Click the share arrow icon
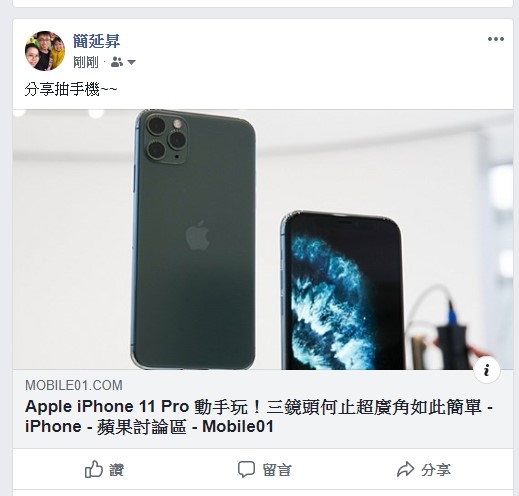The height and width of the screenshot is (496, 519). (x=405, y=469)
